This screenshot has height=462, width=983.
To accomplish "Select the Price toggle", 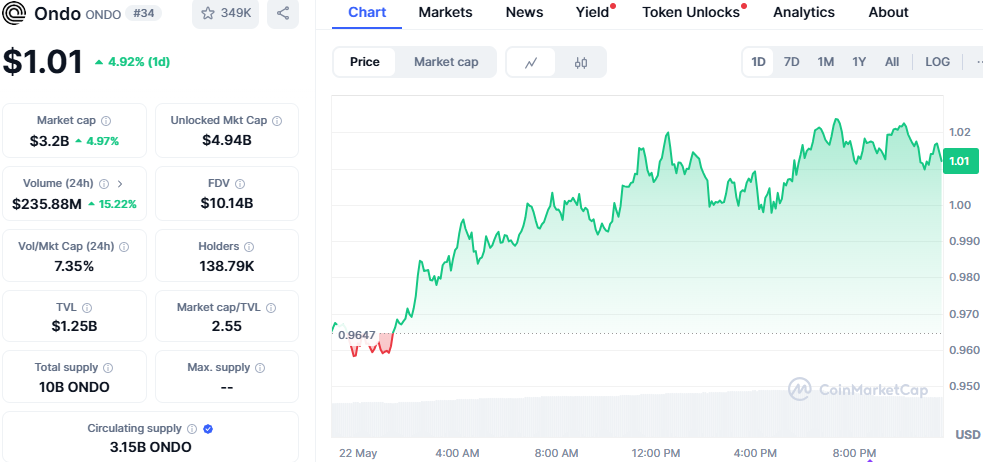I will [x=364, y=62].
